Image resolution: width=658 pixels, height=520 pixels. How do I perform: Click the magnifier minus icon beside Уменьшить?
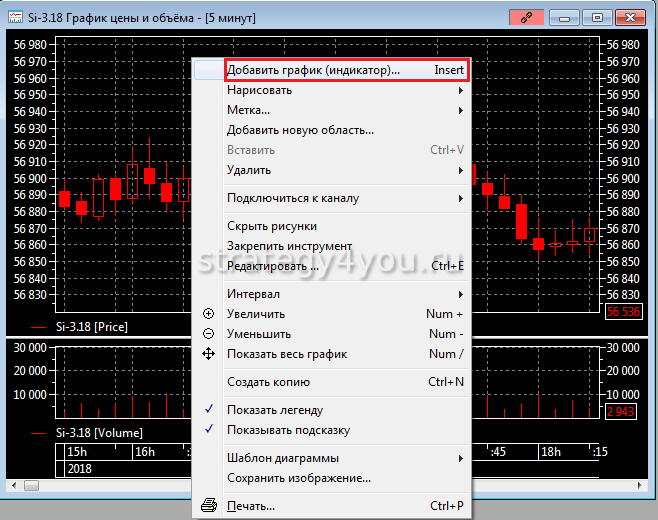(208, 334)
